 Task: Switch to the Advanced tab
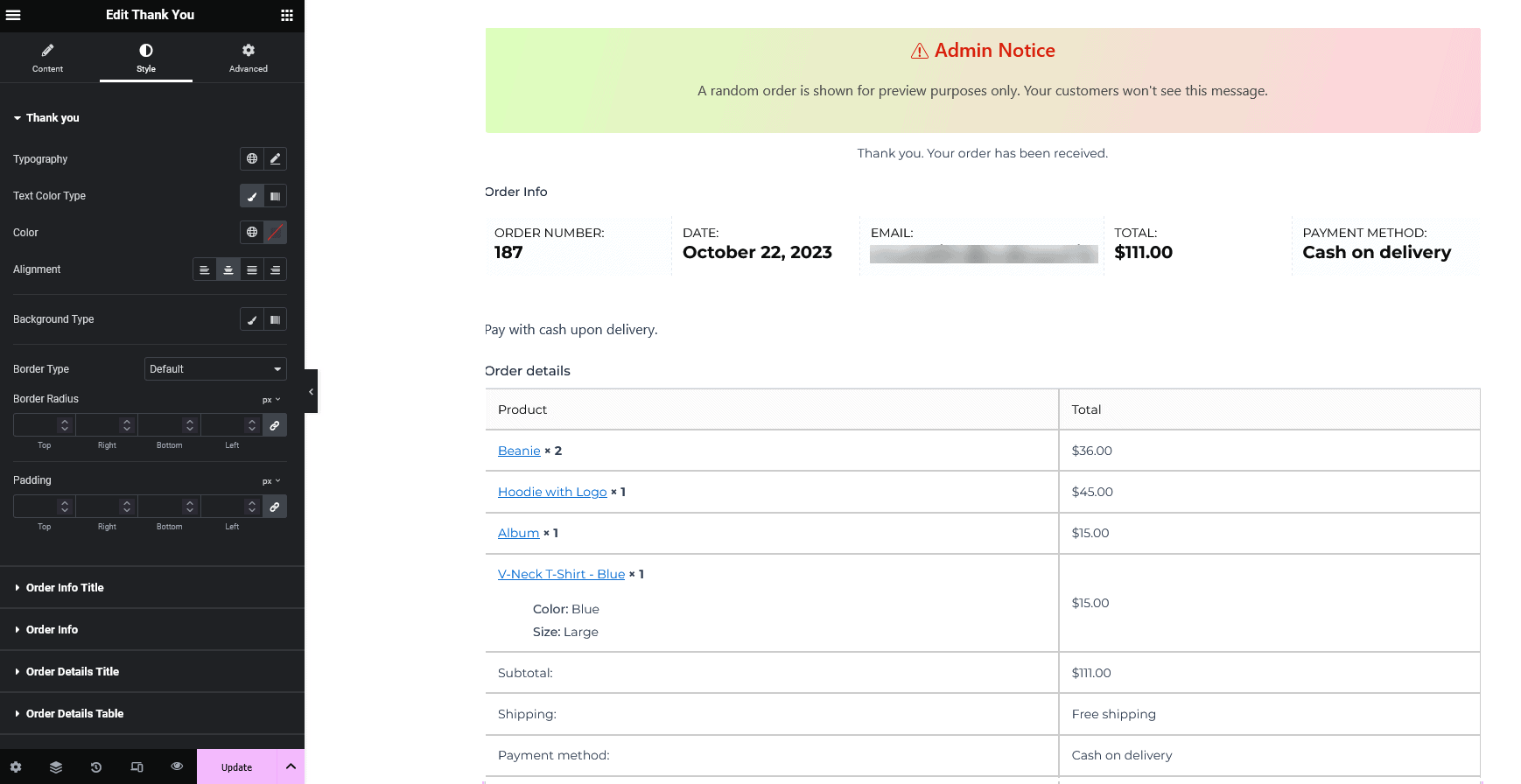click(249, 58)
